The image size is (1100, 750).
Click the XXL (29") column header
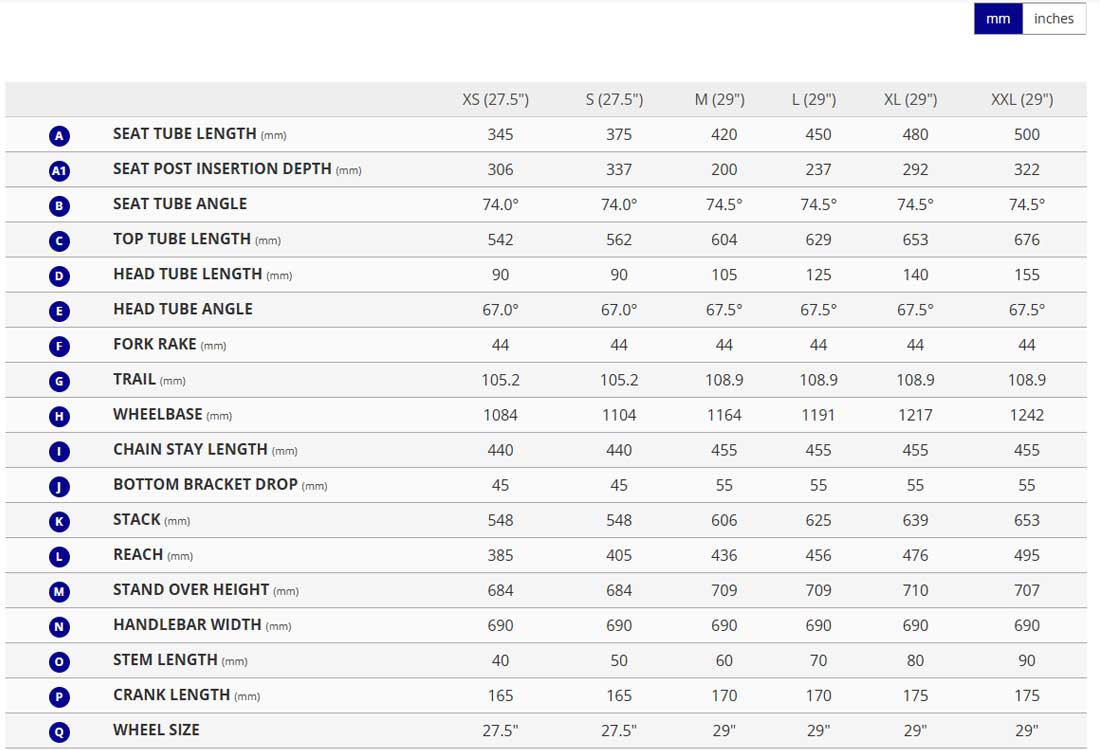click(x=1022, y=100)
